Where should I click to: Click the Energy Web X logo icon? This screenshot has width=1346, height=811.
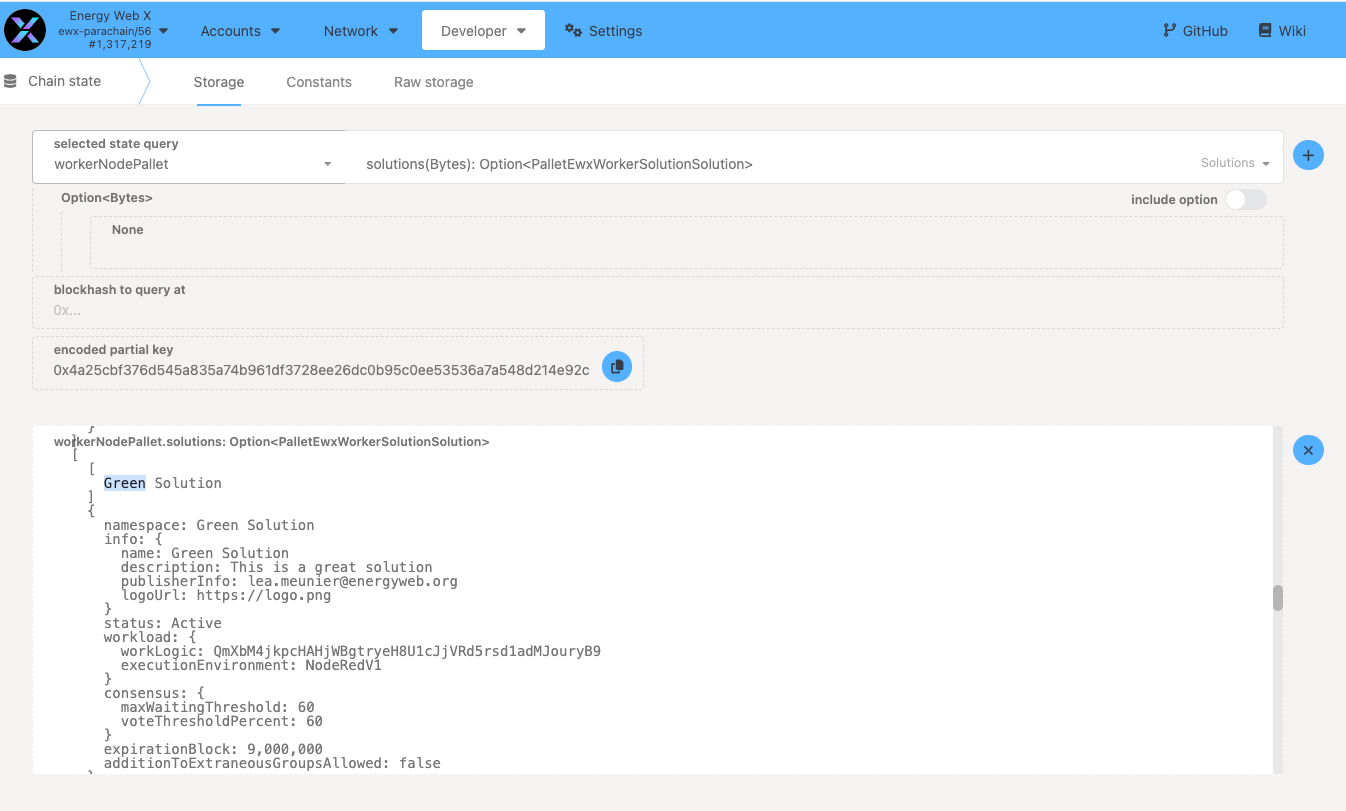pos(25,30)
